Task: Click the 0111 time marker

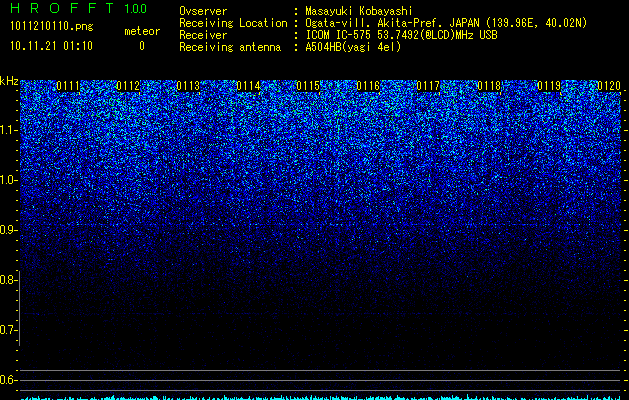Action: pyautogui.click(x=68, y=86)
